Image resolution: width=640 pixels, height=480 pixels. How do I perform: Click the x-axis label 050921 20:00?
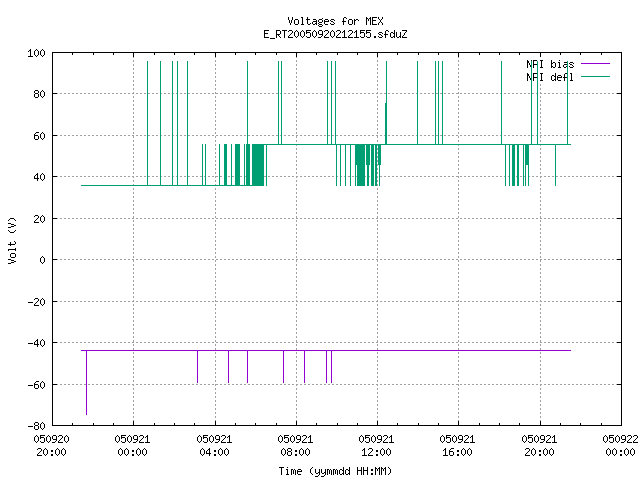click(540, 445)
